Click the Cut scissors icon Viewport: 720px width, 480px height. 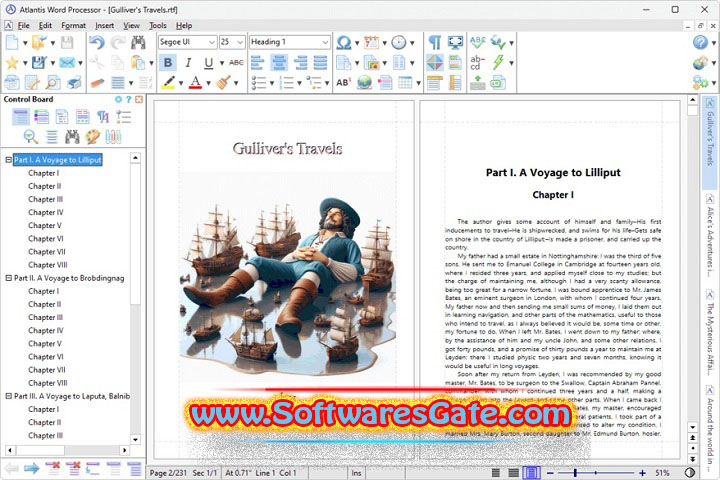click(x=96, y=62)
